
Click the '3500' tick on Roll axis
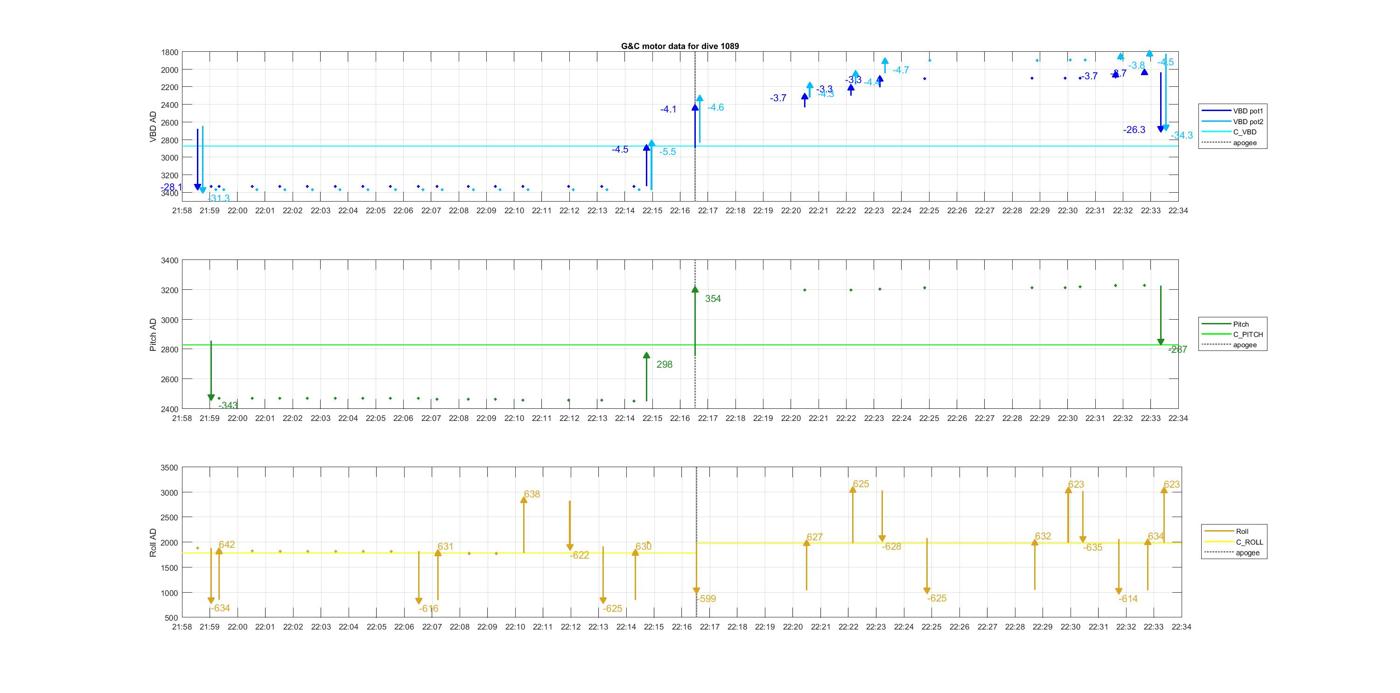170,468
